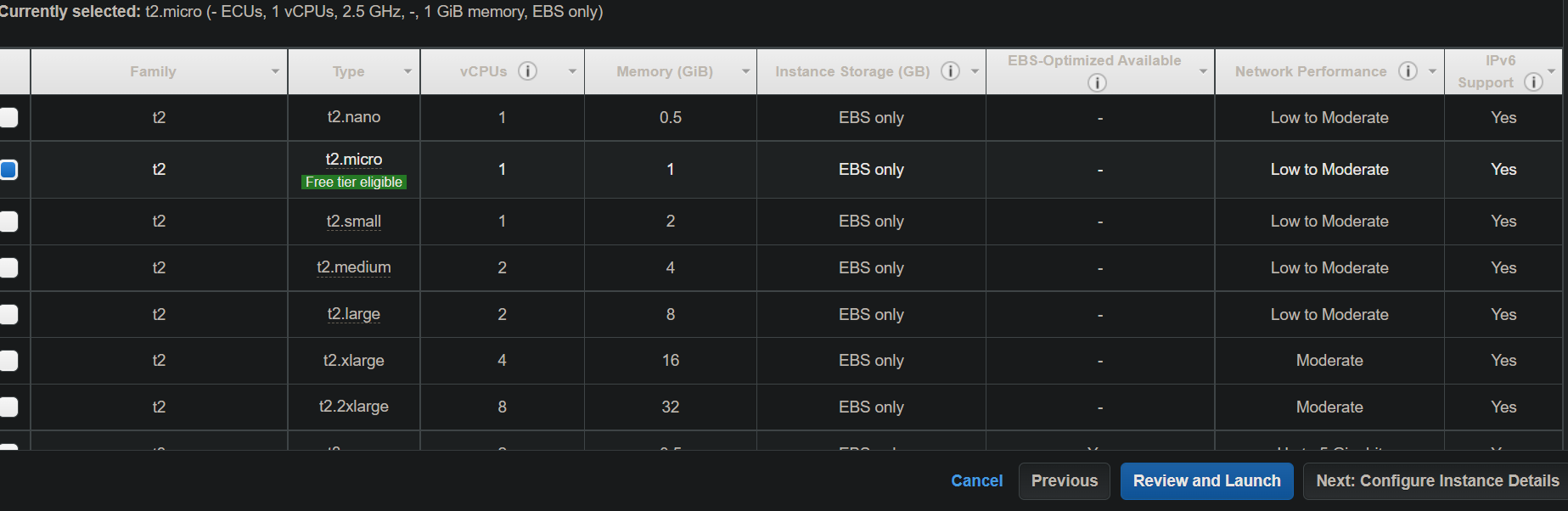
Task: Select the t2.small row checkbox
Action: point(8,221)
